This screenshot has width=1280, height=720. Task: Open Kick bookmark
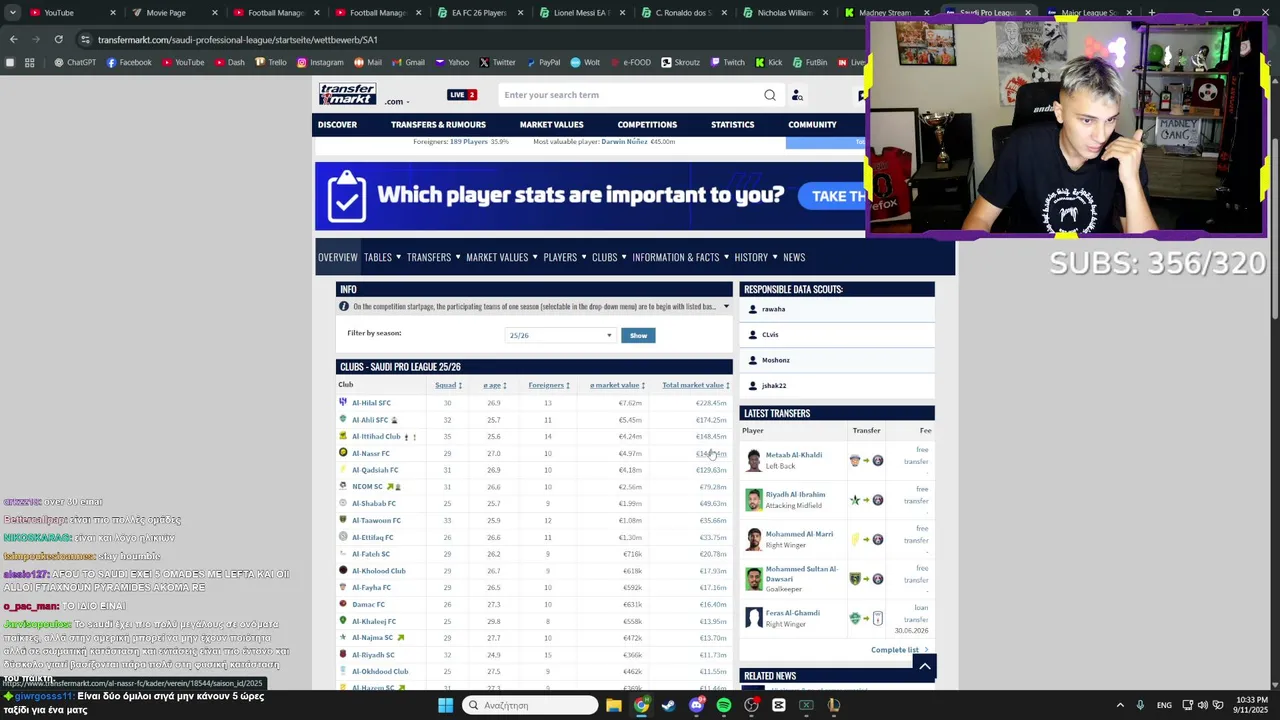[768, 62]
